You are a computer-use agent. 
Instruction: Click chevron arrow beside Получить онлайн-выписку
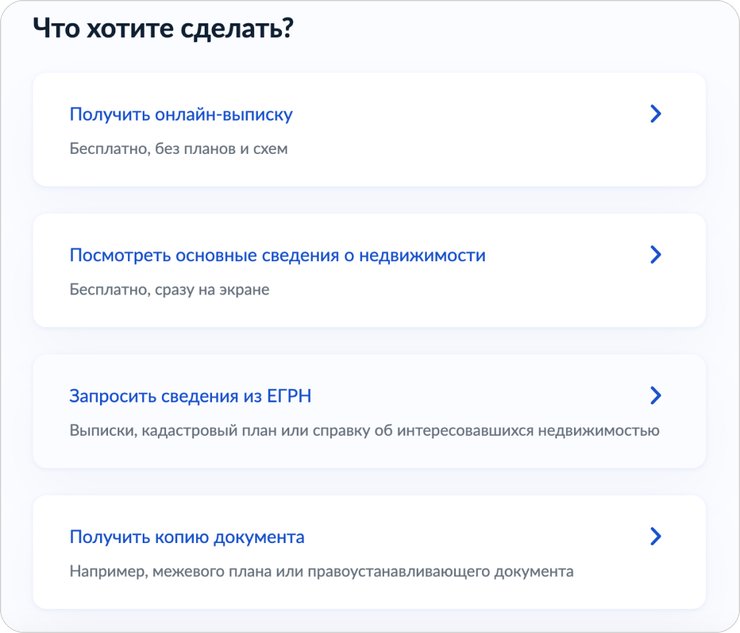[x=656, y=114]
